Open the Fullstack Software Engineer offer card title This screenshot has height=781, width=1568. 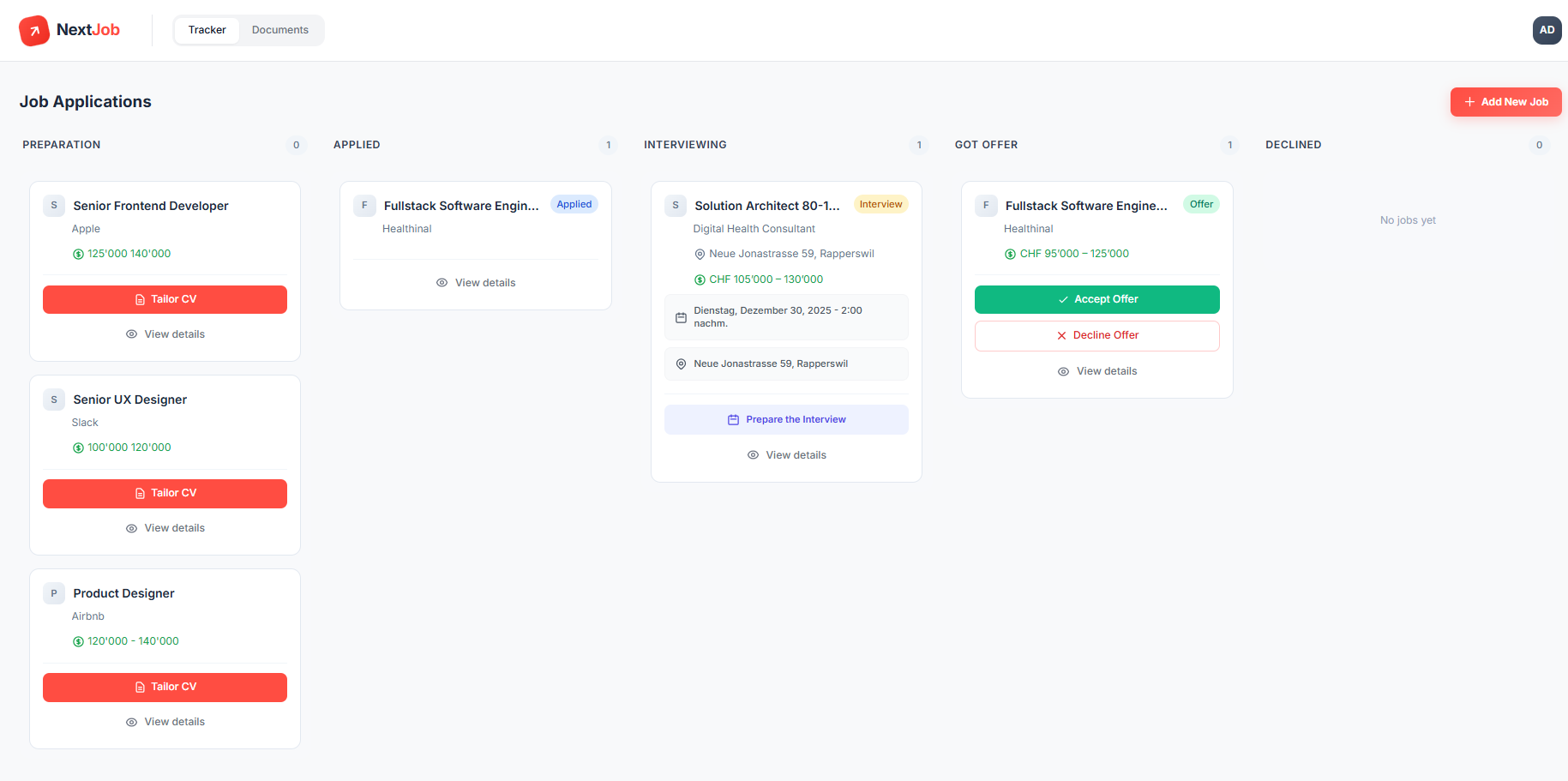(x=1085, y=206)
